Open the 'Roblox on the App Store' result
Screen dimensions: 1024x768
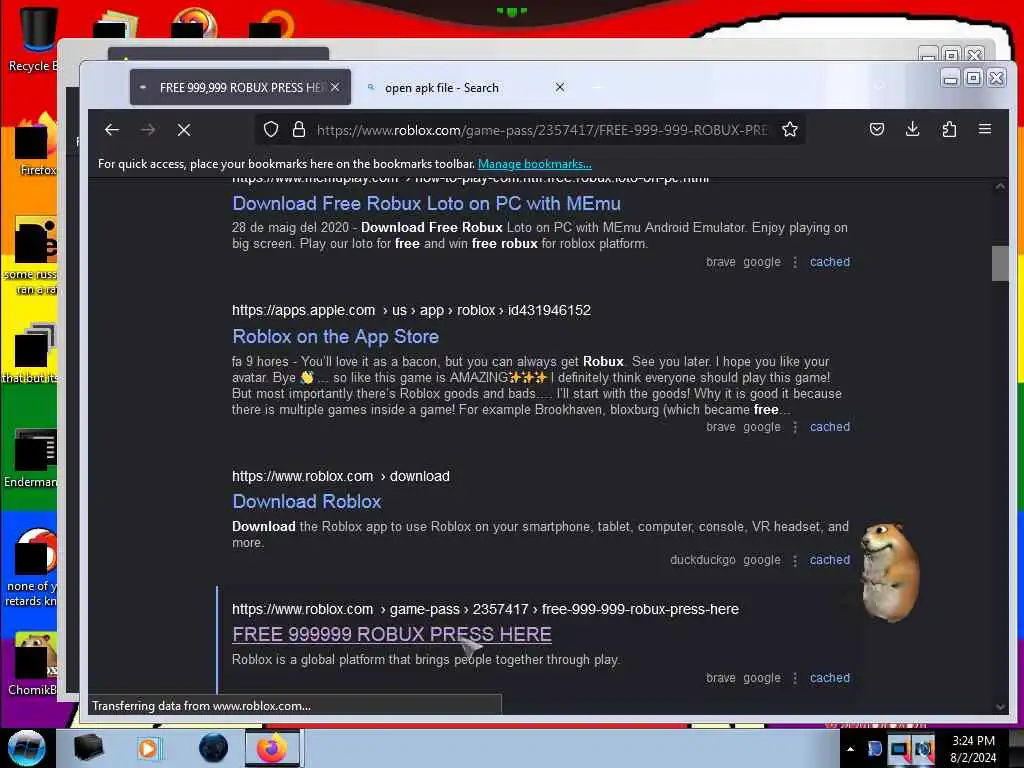coord(336,336)
